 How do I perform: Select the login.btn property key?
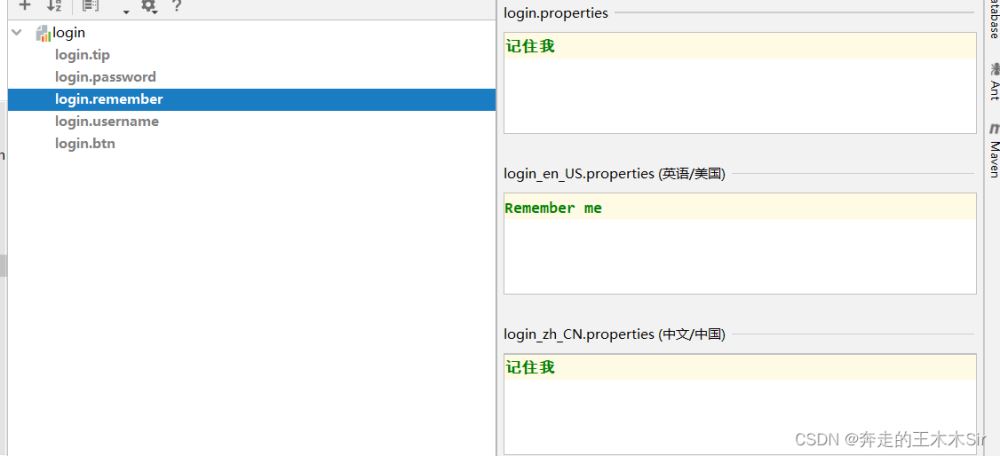pos(85,143)
